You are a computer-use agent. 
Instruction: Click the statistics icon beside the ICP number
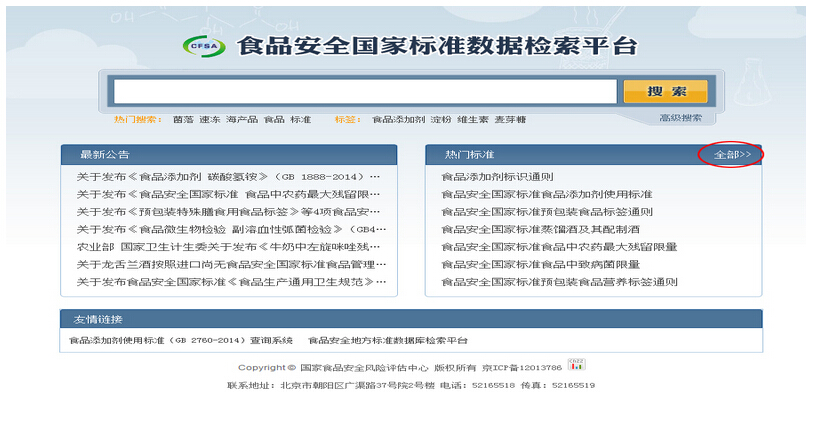(x=576, y=364)
